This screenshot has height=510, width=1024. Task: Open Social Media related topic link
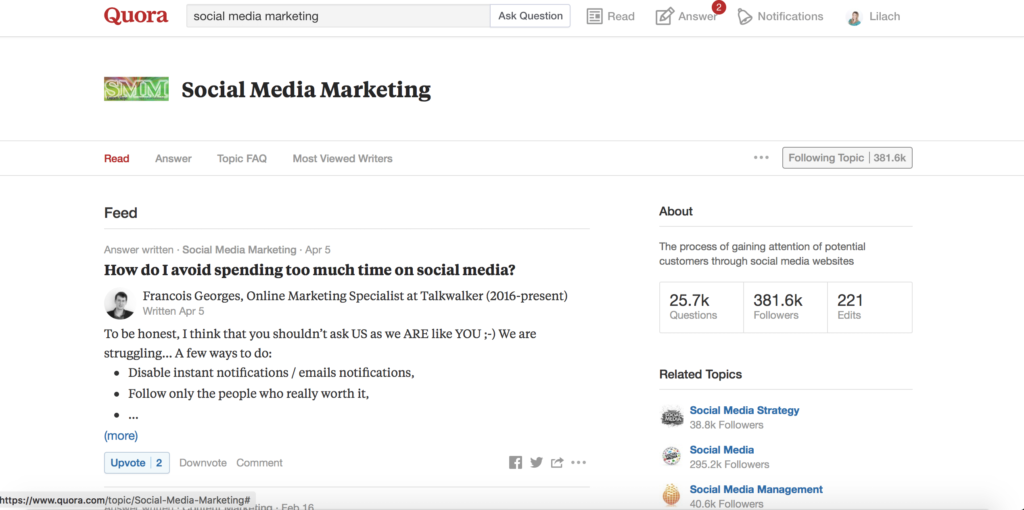[x=722, y=450]
